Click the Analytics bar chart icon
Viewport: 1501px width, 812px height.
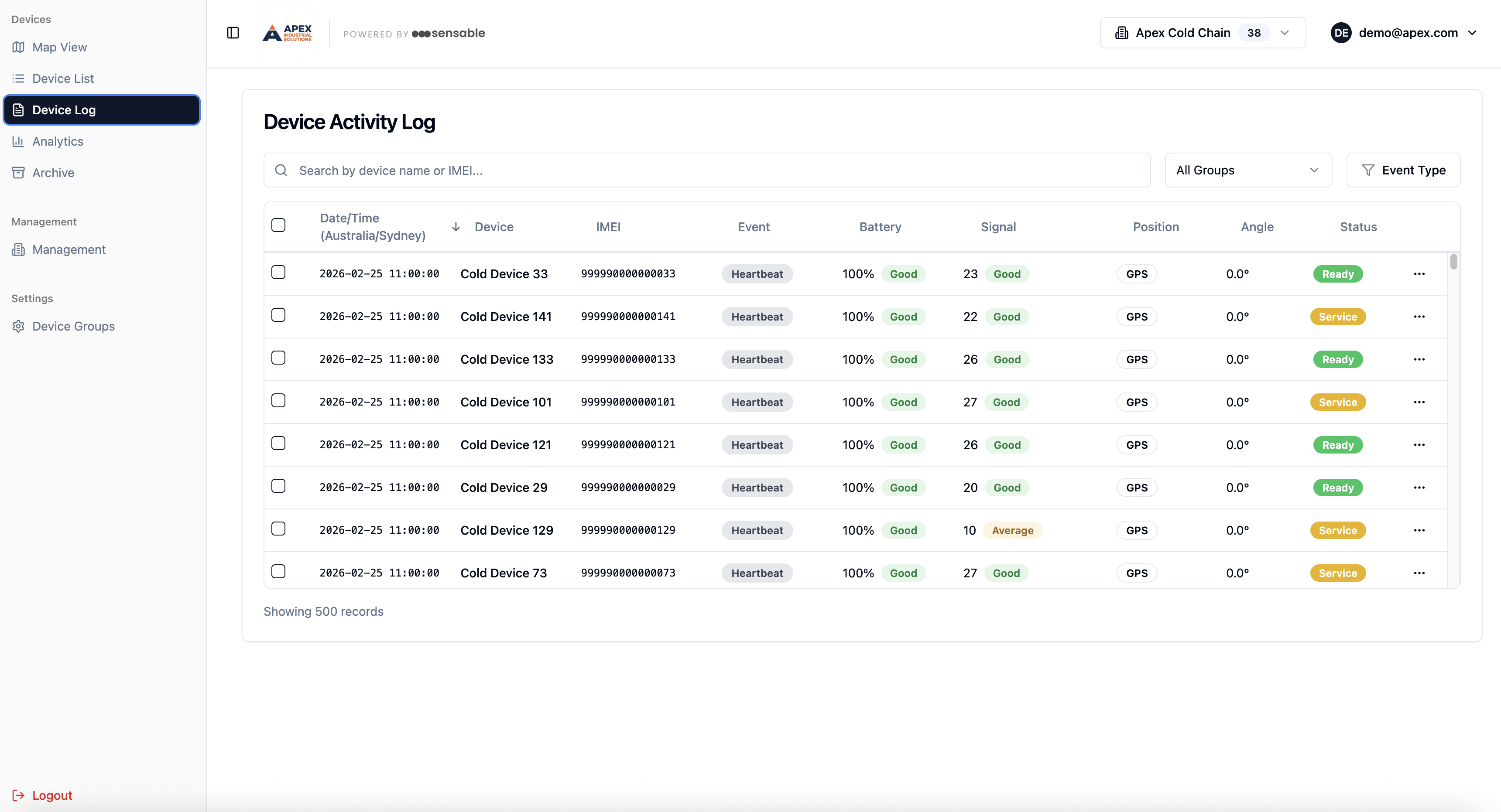click(x=19, y=142)
